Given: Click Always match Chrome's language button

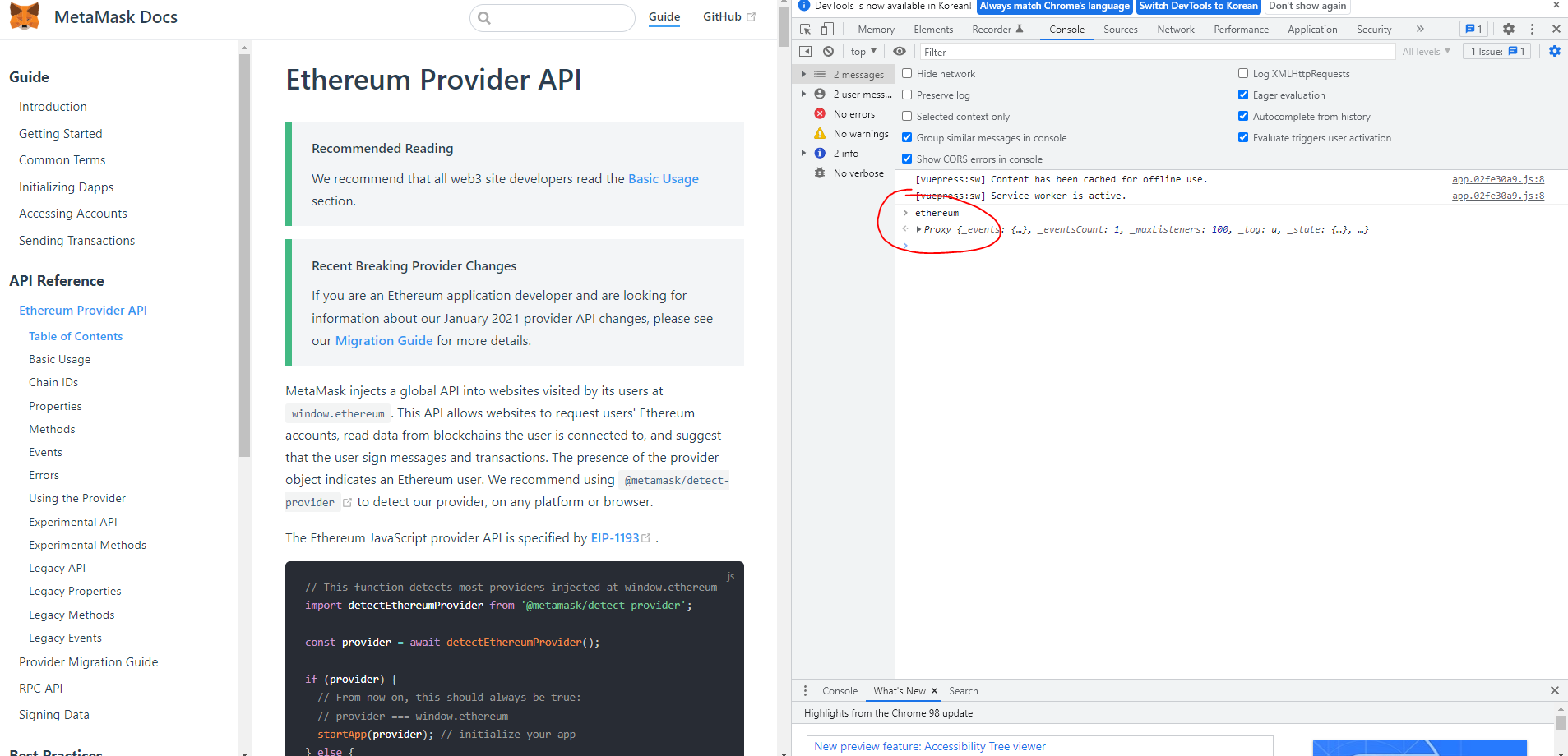Looking at the screenshot, I should tap(1055, 6).
